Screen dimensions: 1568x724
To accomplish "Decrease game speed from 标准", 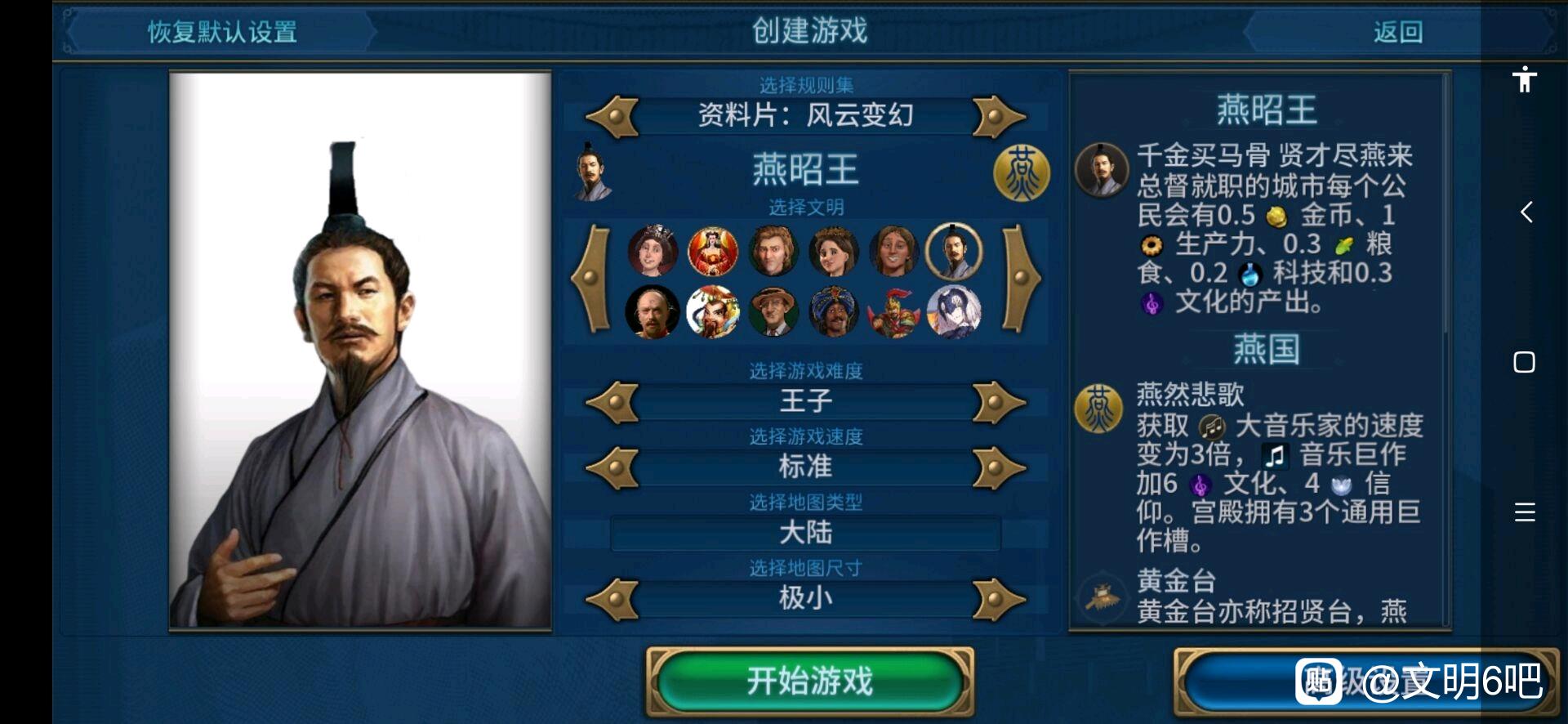I will pos(613,468).
